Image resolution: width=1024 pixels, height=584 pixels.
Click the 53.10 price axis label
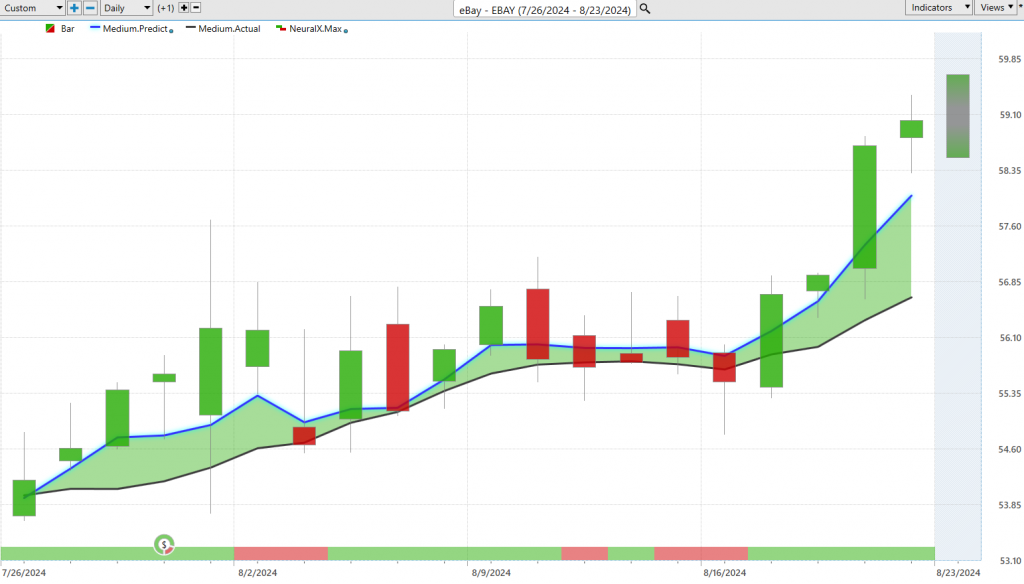[1009, 560]
